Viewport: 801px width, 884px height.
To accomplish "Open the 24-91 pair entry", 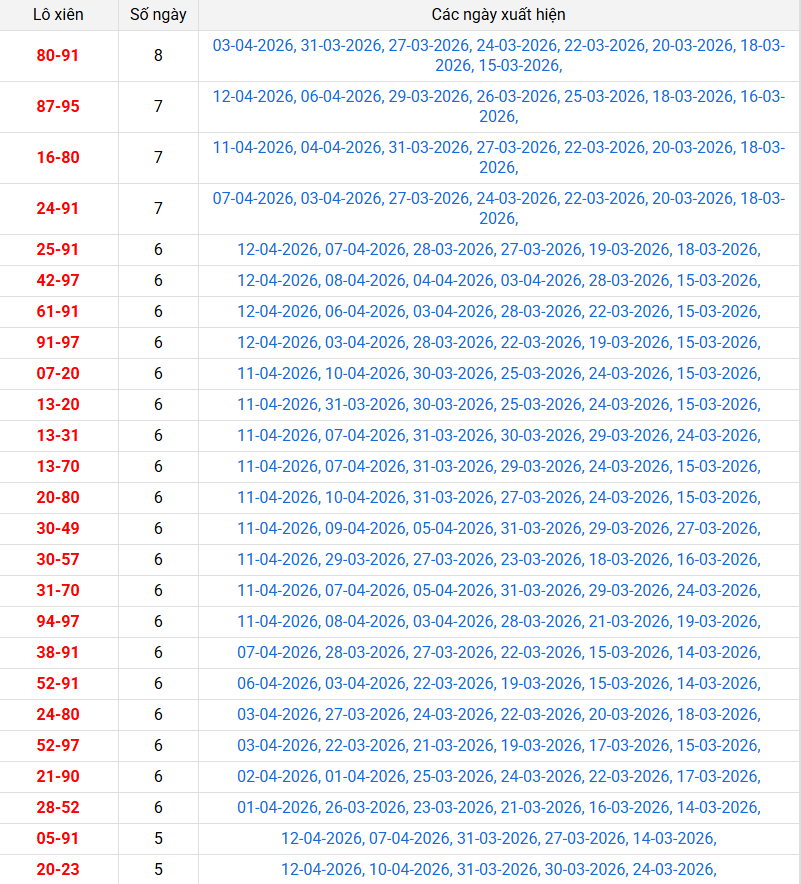I will click(x=58, y=209).
